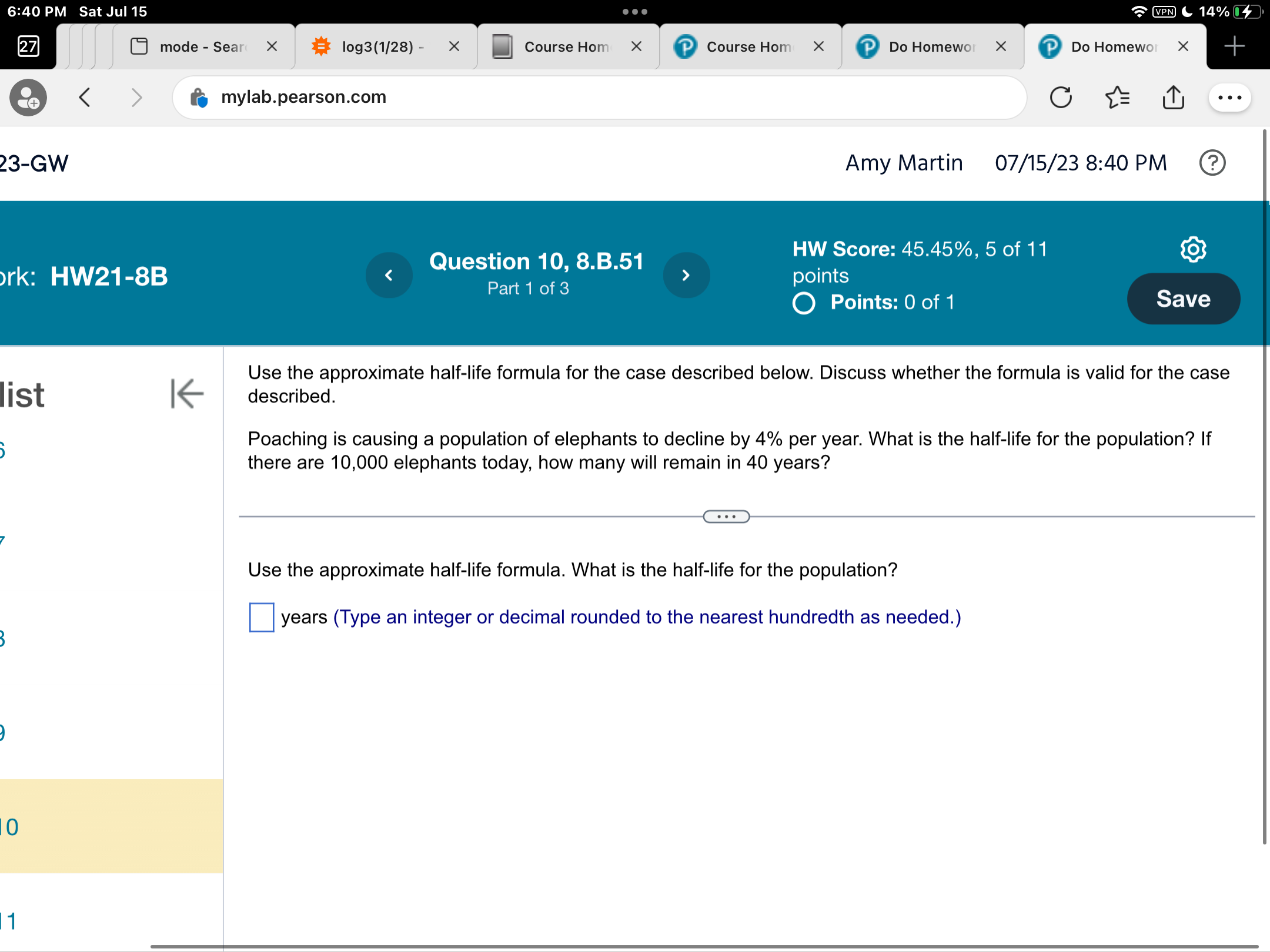The width and height of the screenshot is (1270, 952).
Task: Click the Points status circle indicator
Action: 804,303
